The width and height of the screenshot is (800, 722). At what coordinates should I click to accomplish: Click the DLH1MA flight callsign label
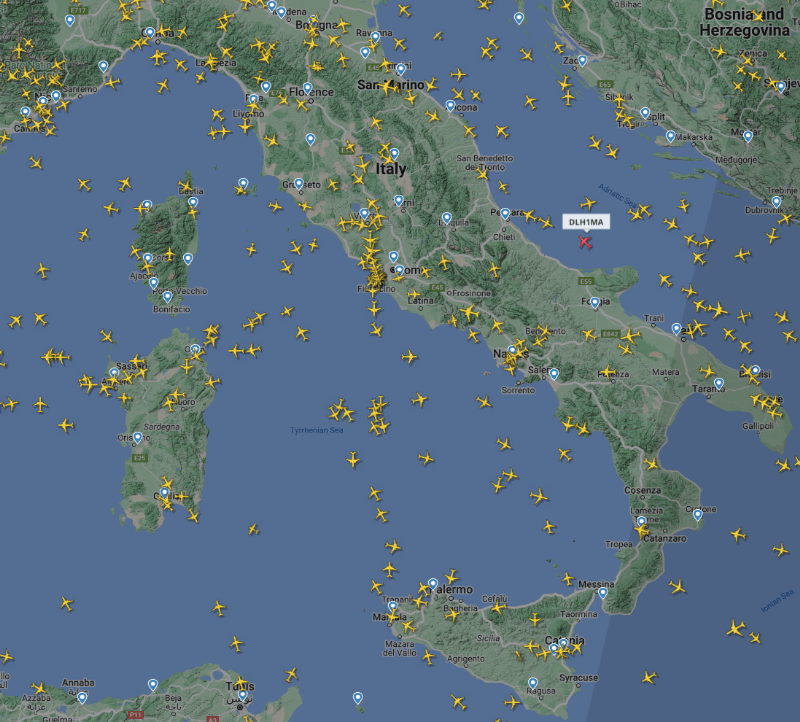click(586, 222)
